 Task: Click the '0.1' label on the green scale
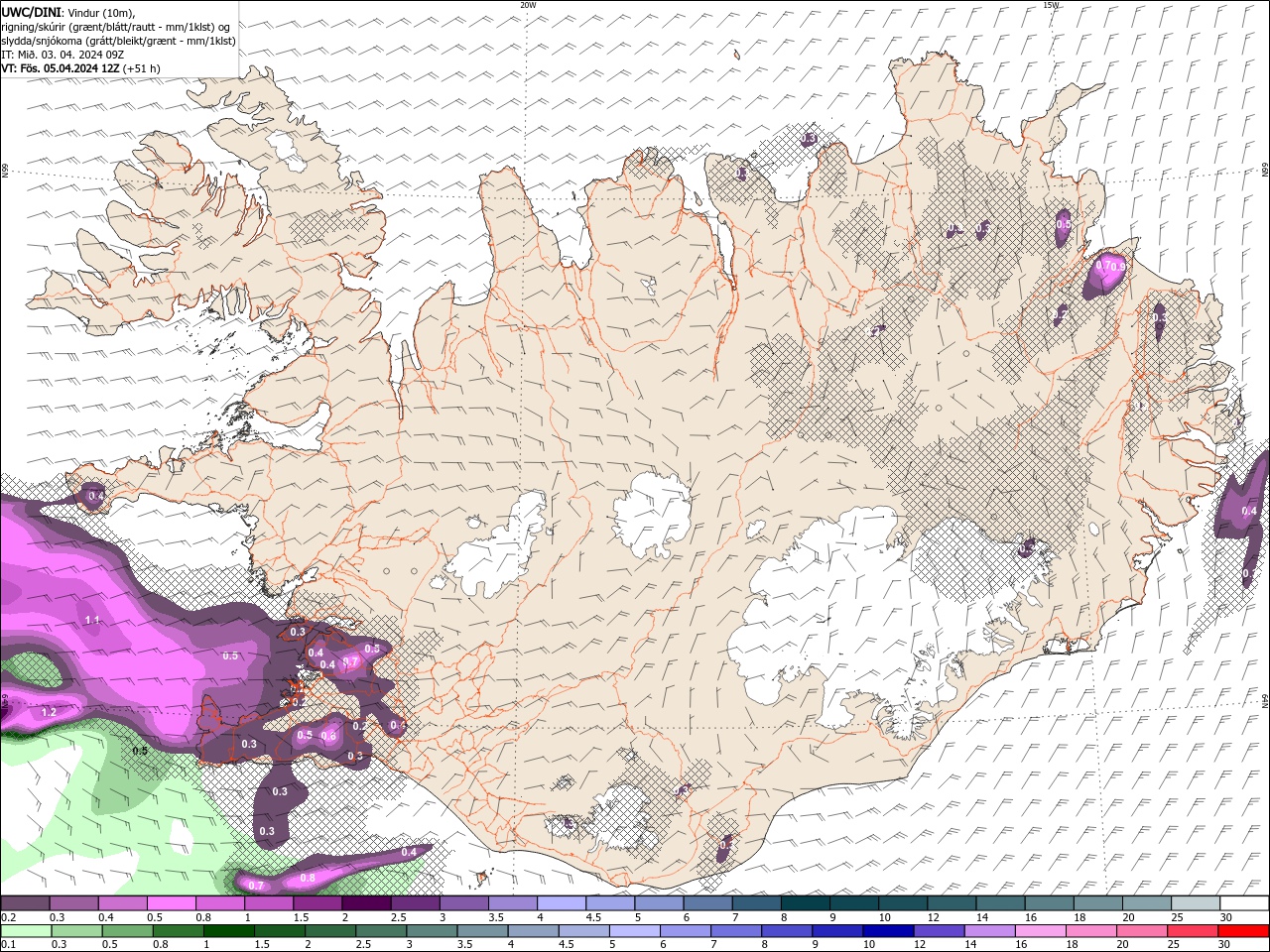pyautogui.click(x=8, y=944)
